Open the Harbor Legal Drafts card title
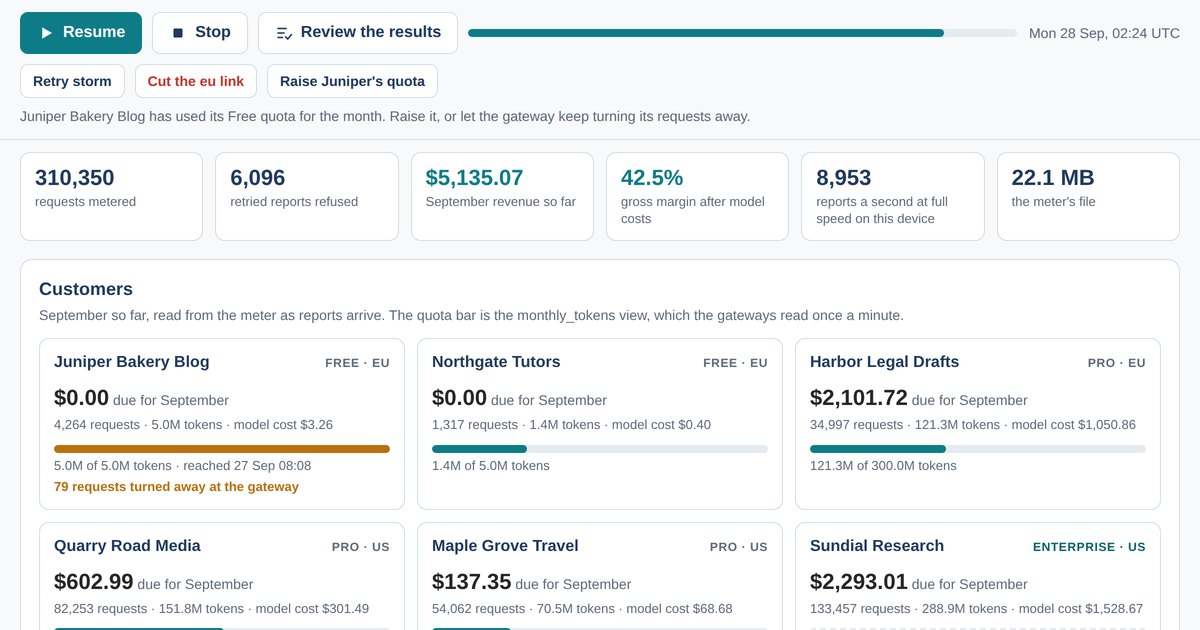This screenshot has height=630, width=1200. [x=884, y=362]
